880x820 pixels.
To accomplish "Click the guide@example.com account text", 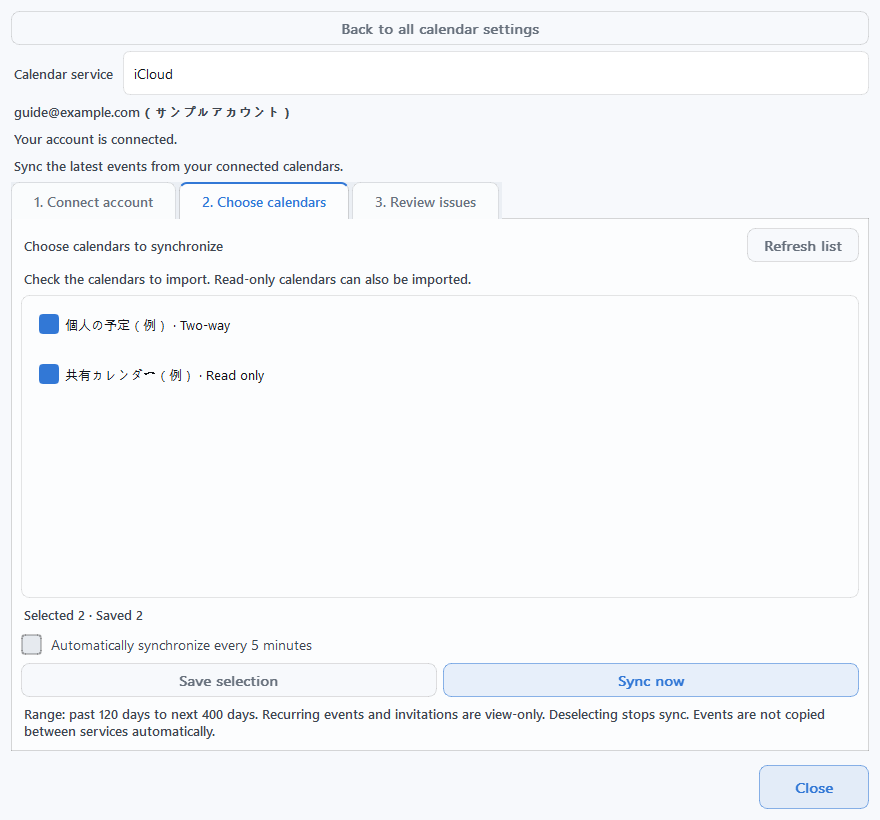I will point(152,112).
